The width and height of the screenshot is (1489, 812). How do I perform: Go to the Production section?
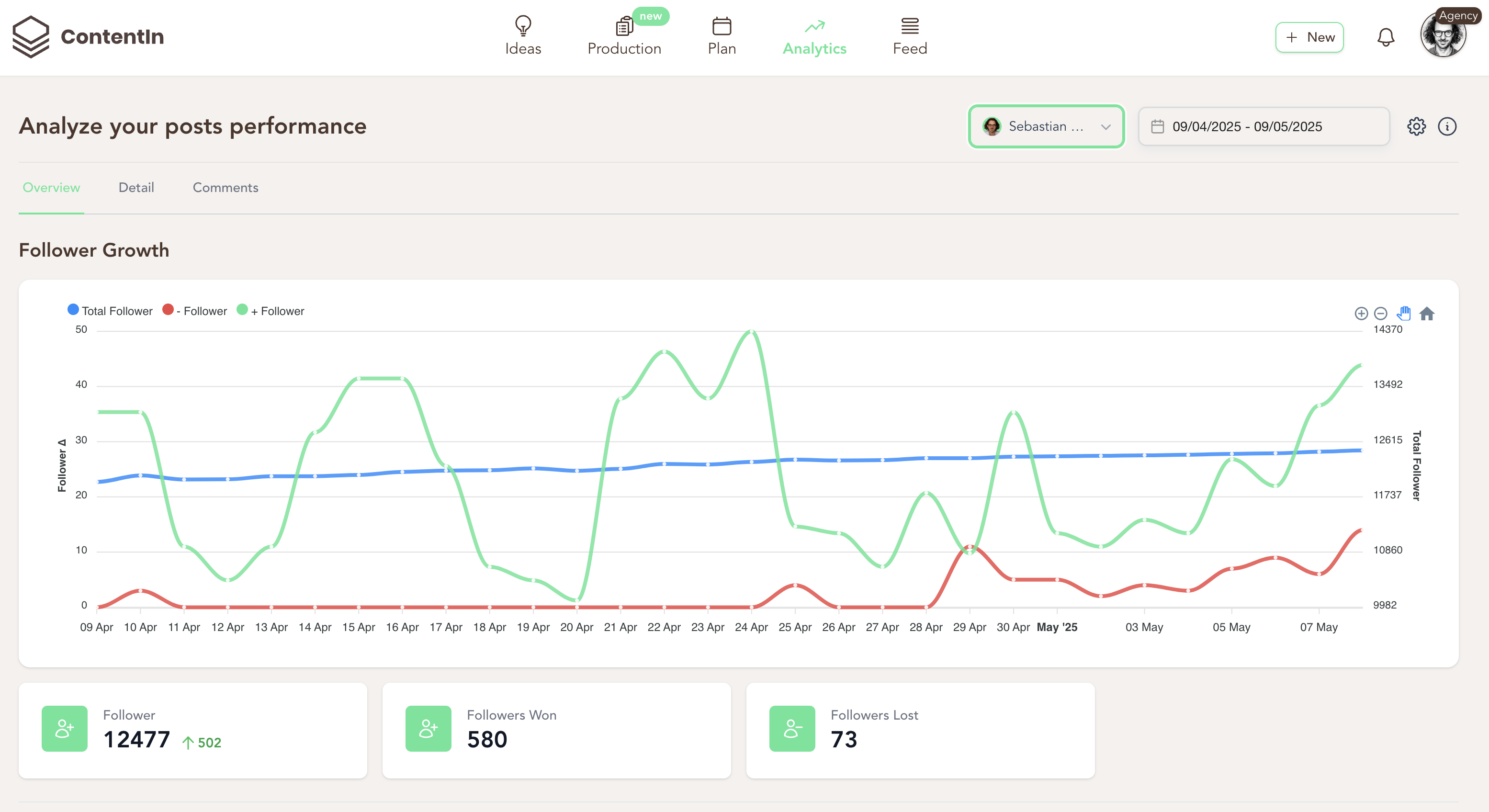click(624, 36)
